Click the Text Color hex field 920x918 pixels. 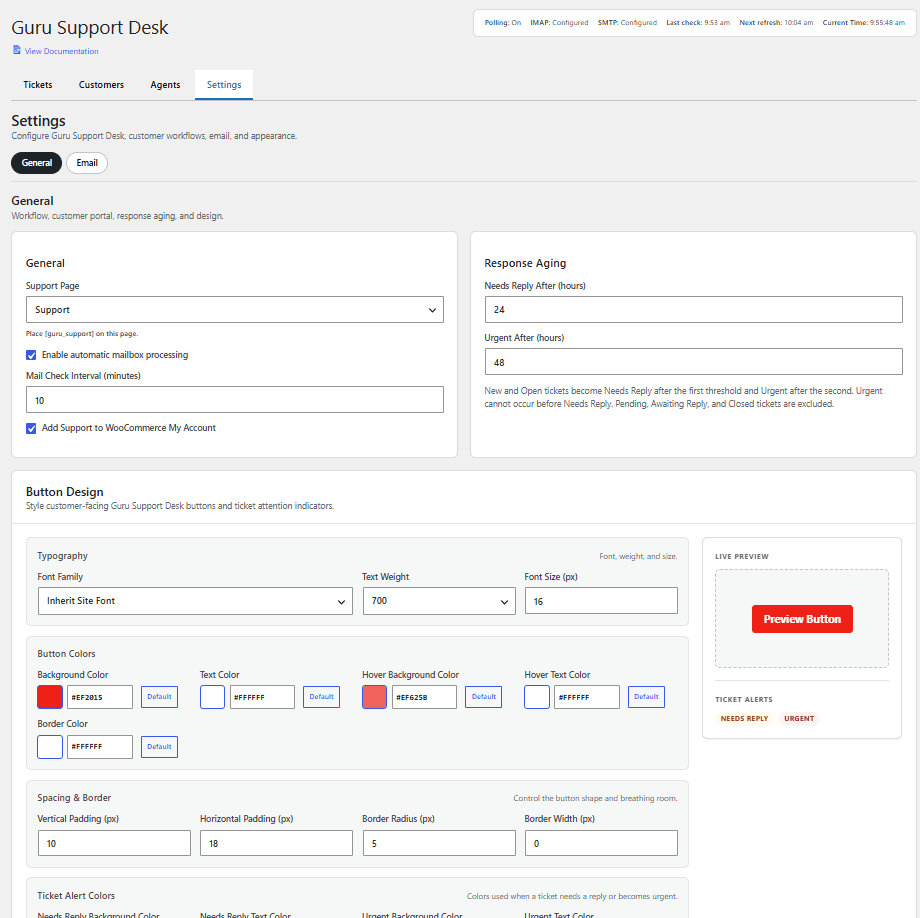tap(262, 697)
